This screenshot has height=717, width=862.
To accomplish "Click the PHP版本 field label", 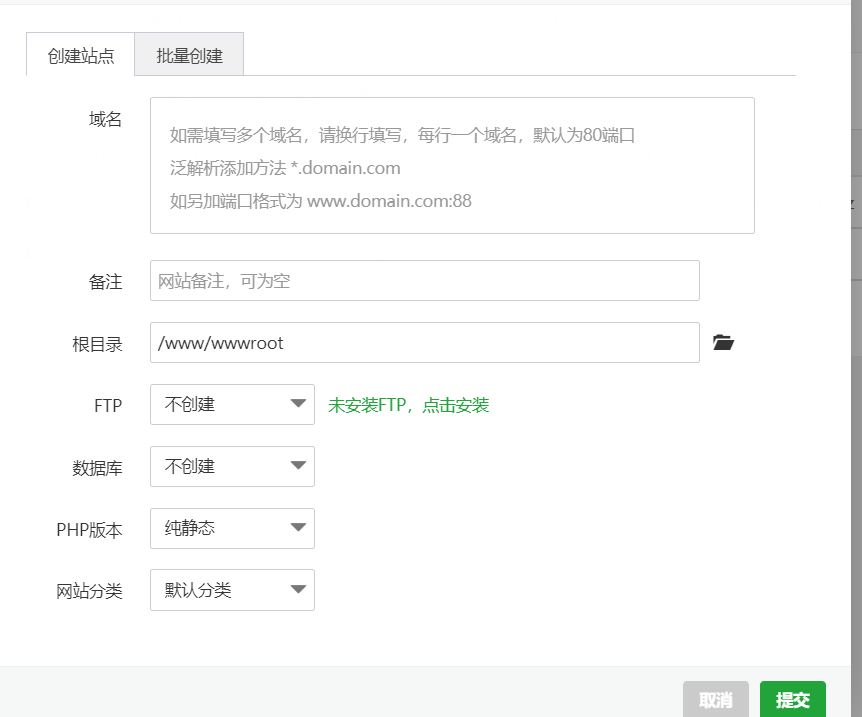I will pyautogui.click(x=89, y=530).
